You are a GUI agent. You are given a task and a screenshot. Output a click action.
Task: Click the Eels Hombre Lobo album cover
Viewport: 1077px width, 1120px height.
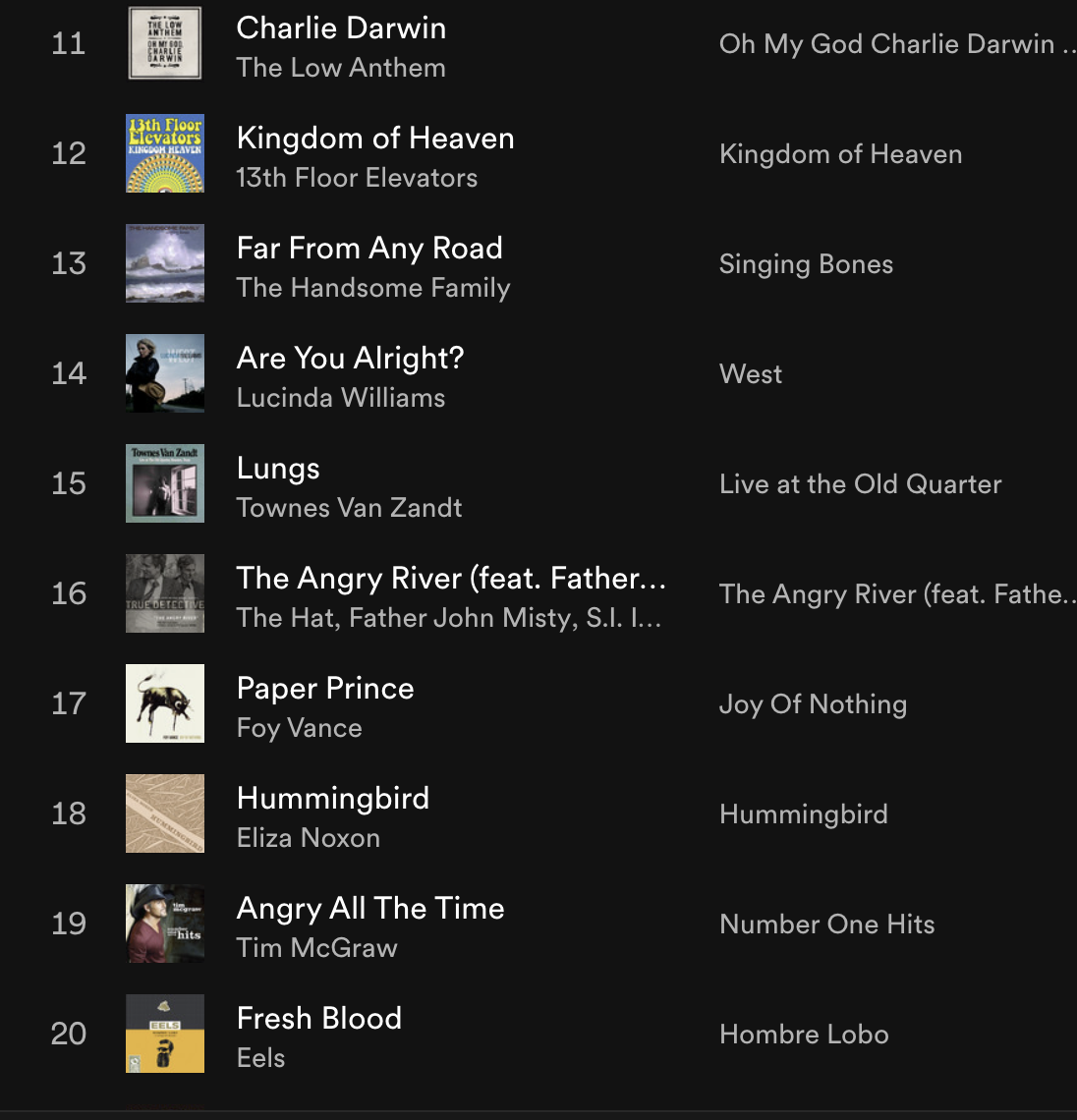pyautogui.click(x=165, y=1033)
